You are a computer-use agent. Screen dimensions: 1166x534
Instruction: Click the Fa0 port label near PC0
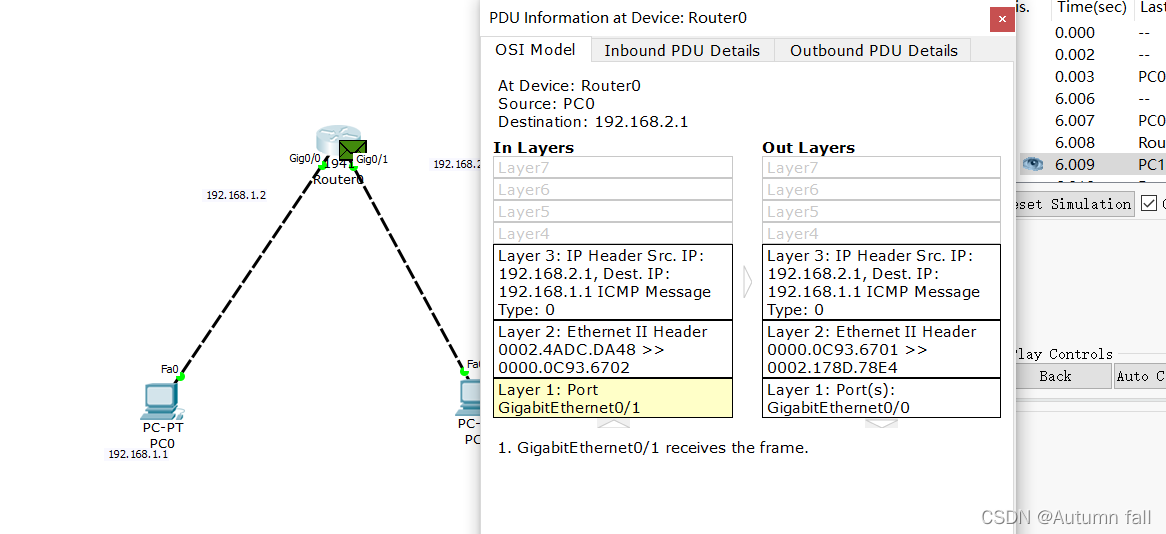click(x=170, y=369)
